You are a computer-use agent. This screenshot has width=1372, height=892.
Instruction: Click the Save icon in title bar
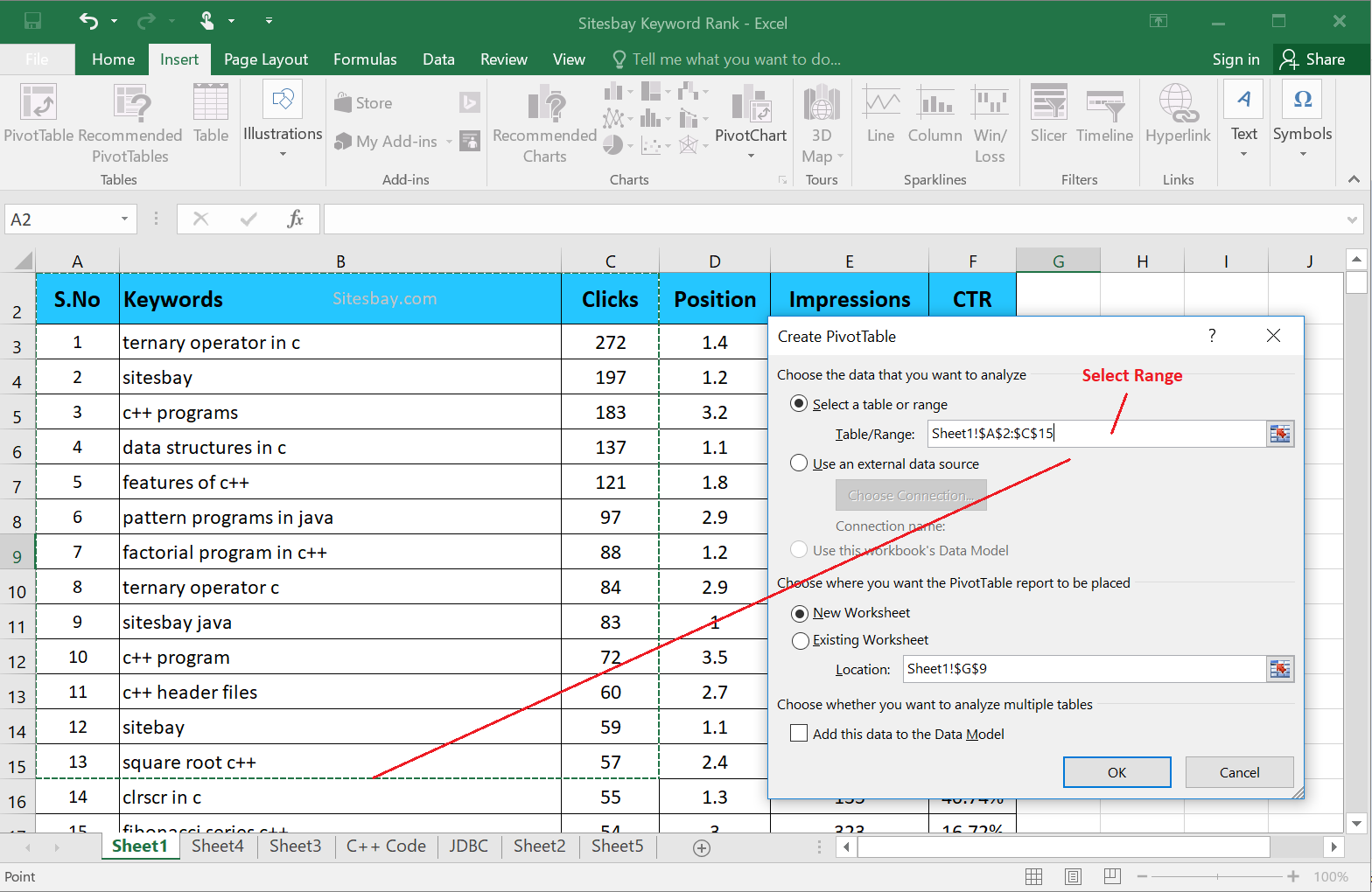pyautogui.click(x=32, y=20)
